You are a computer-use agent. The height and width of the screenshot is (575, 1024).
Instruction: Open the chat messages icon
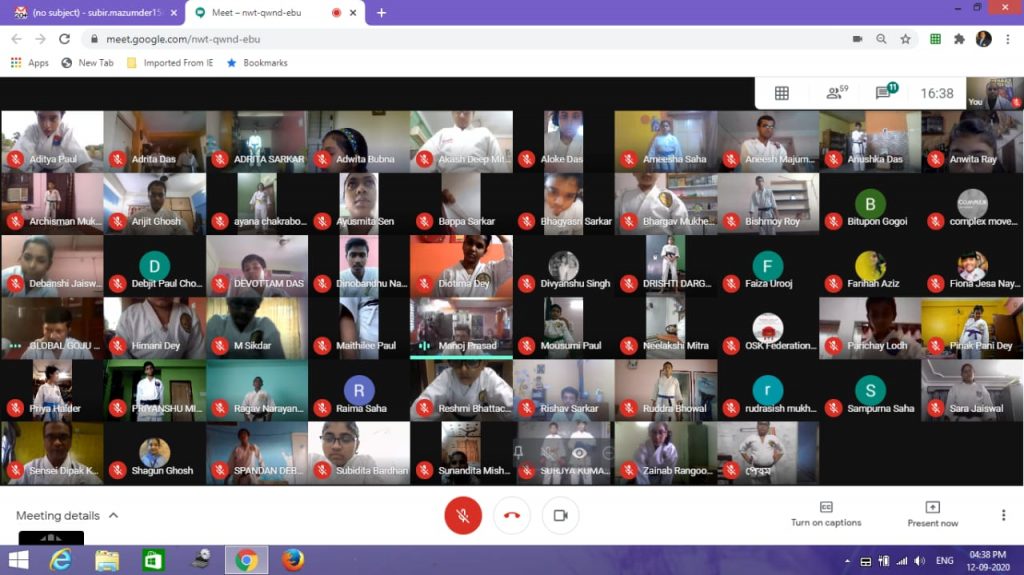(x=885, y=93)
